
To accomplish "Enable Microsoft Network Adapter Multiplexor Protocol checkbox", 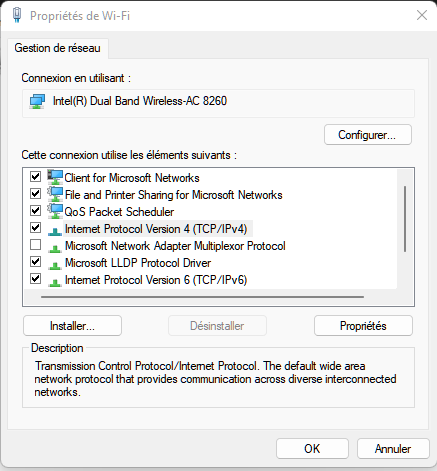I will (x=35, y=245).
